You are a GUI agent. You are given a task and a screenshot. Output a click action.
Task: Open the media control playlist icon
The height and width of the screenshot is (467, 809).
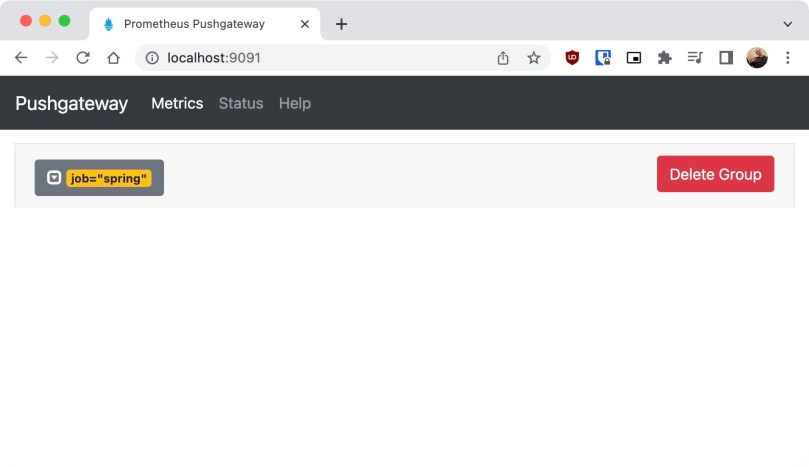point(695,58)
